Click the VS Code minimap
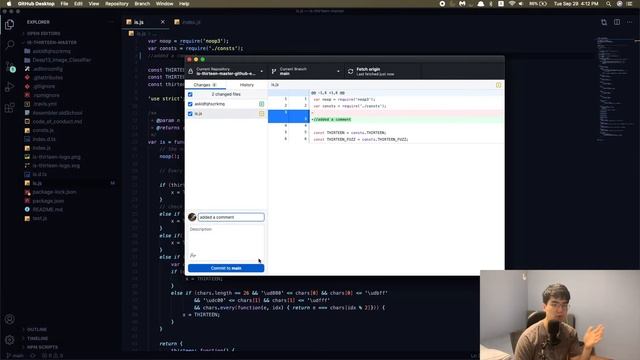Screen dimensions: 640x360 pos(614,88)
